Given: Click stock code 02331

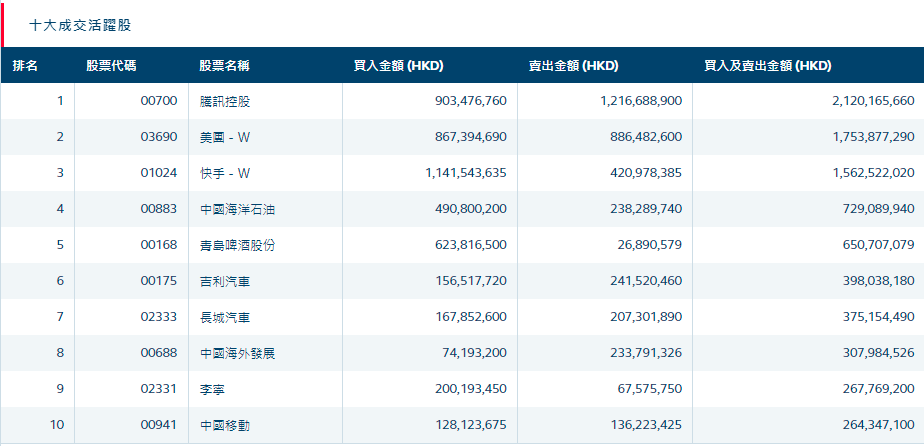Looking at the screenshot, I should point(159,389).
